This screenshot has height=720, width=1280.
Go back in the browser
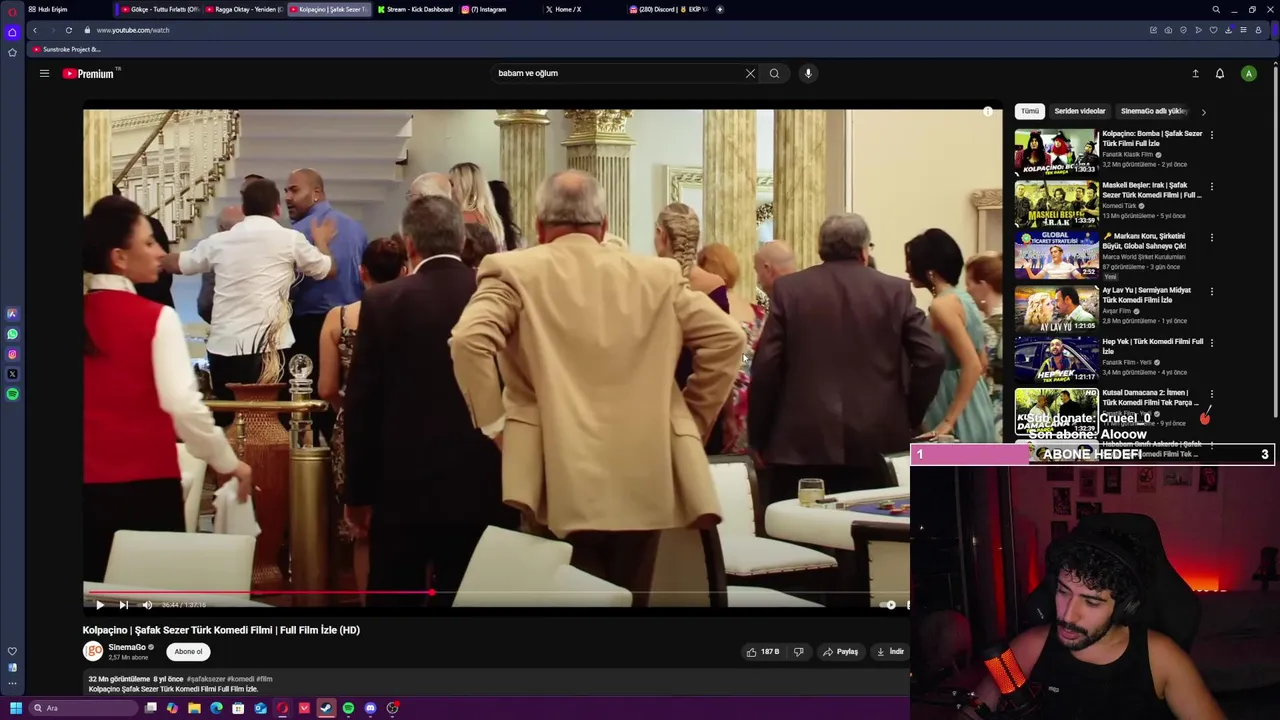[x=35, y=30]
